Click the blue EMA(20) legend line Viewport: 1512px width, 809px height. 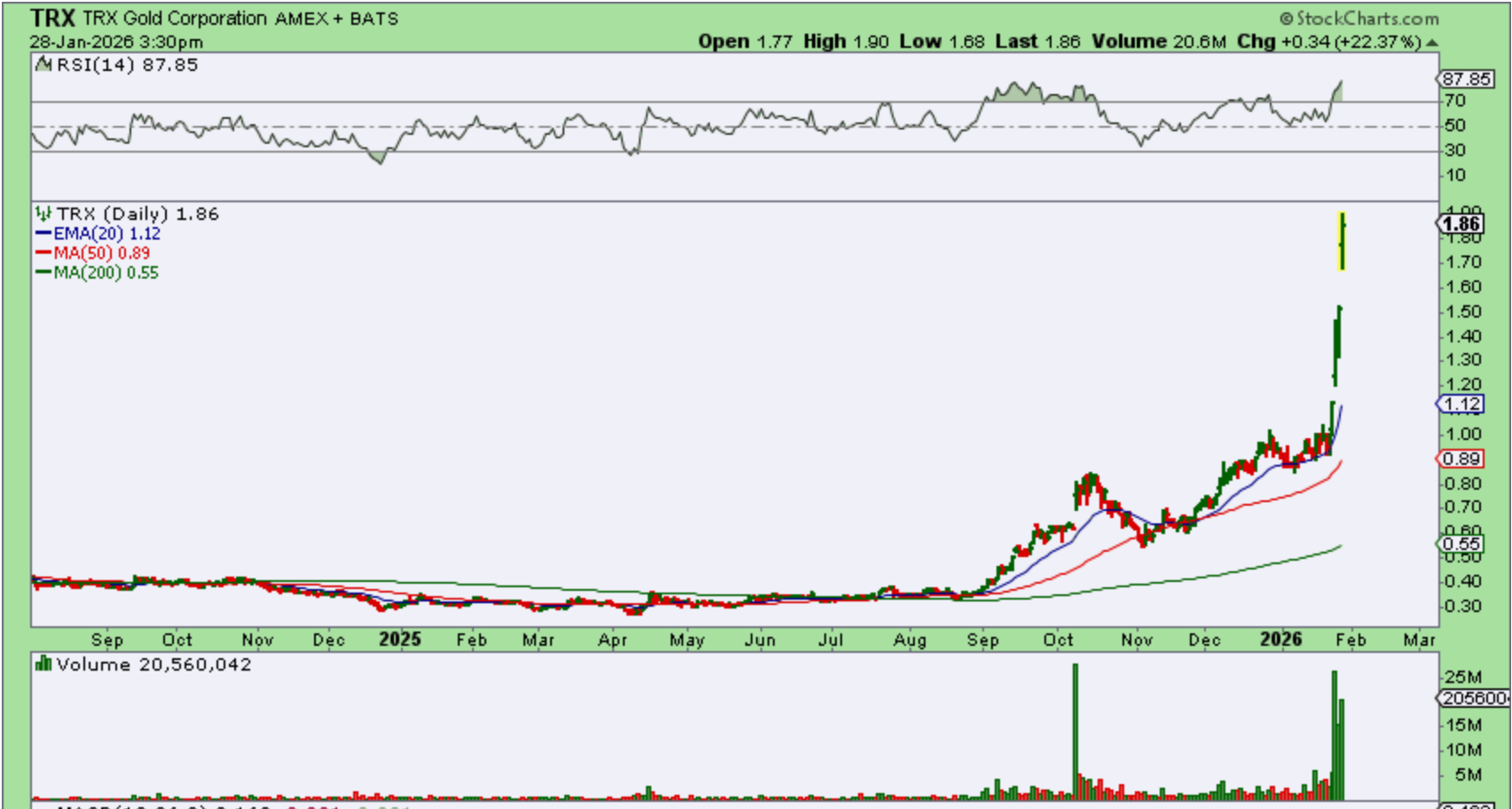[43, 234]
